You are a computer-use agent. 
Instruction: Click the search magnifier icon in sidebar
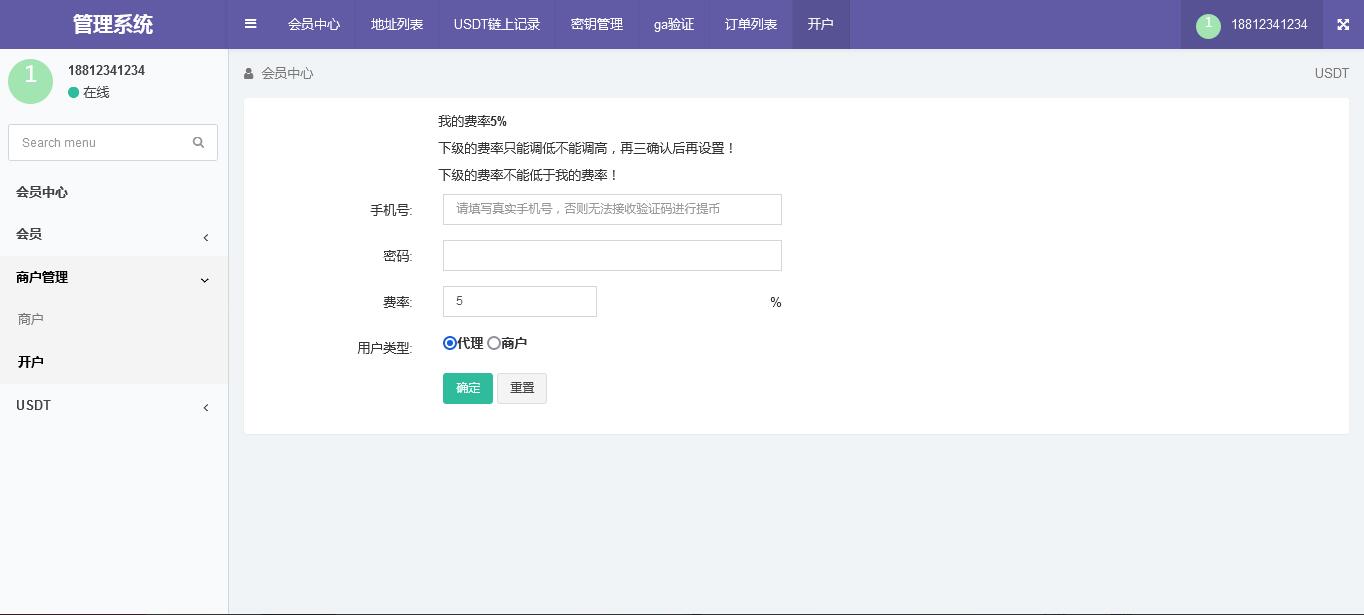pyautogui.click(x=198, y=142)
